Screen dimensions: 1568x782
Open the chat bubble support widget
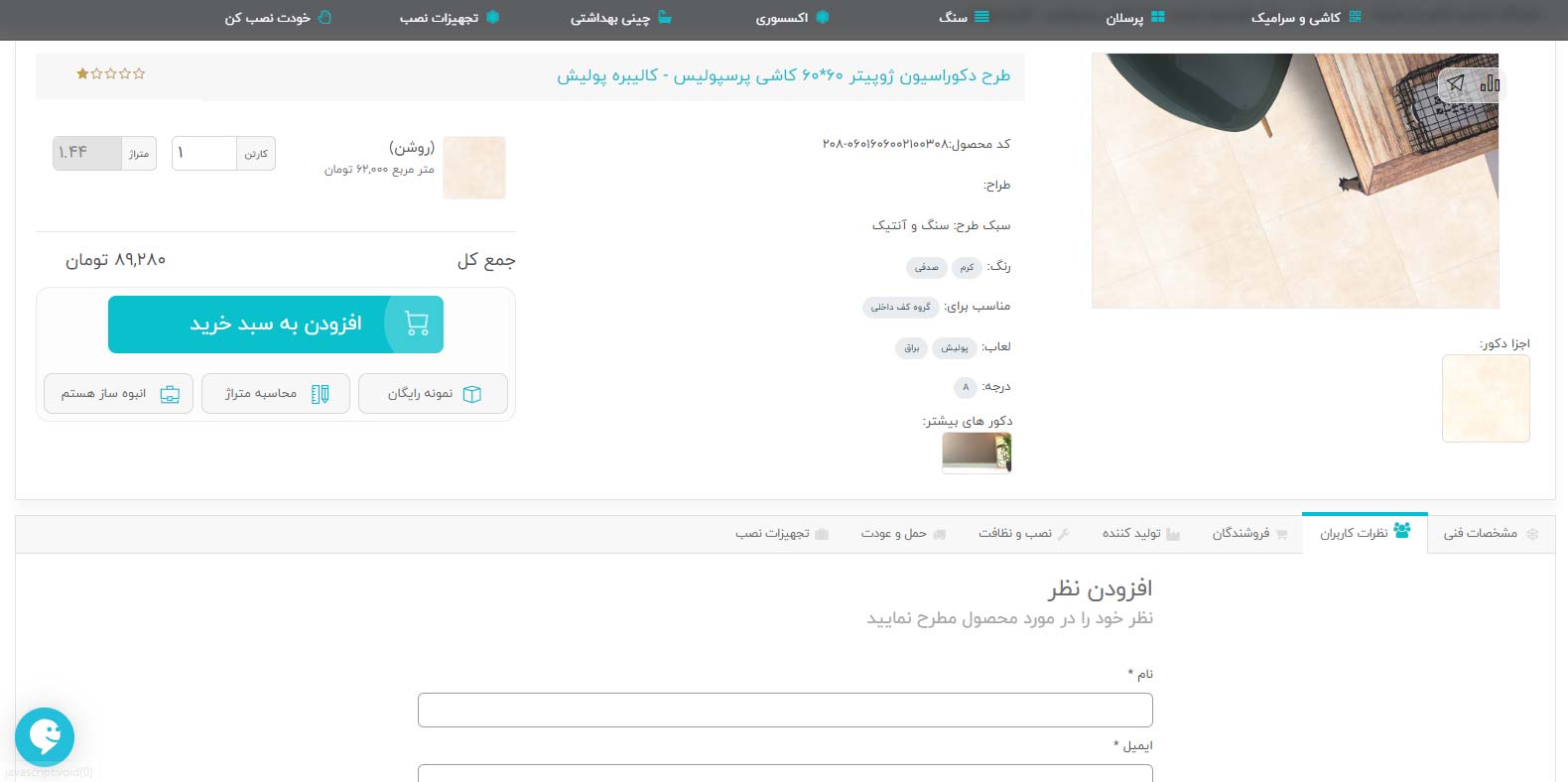coord(45,736)
